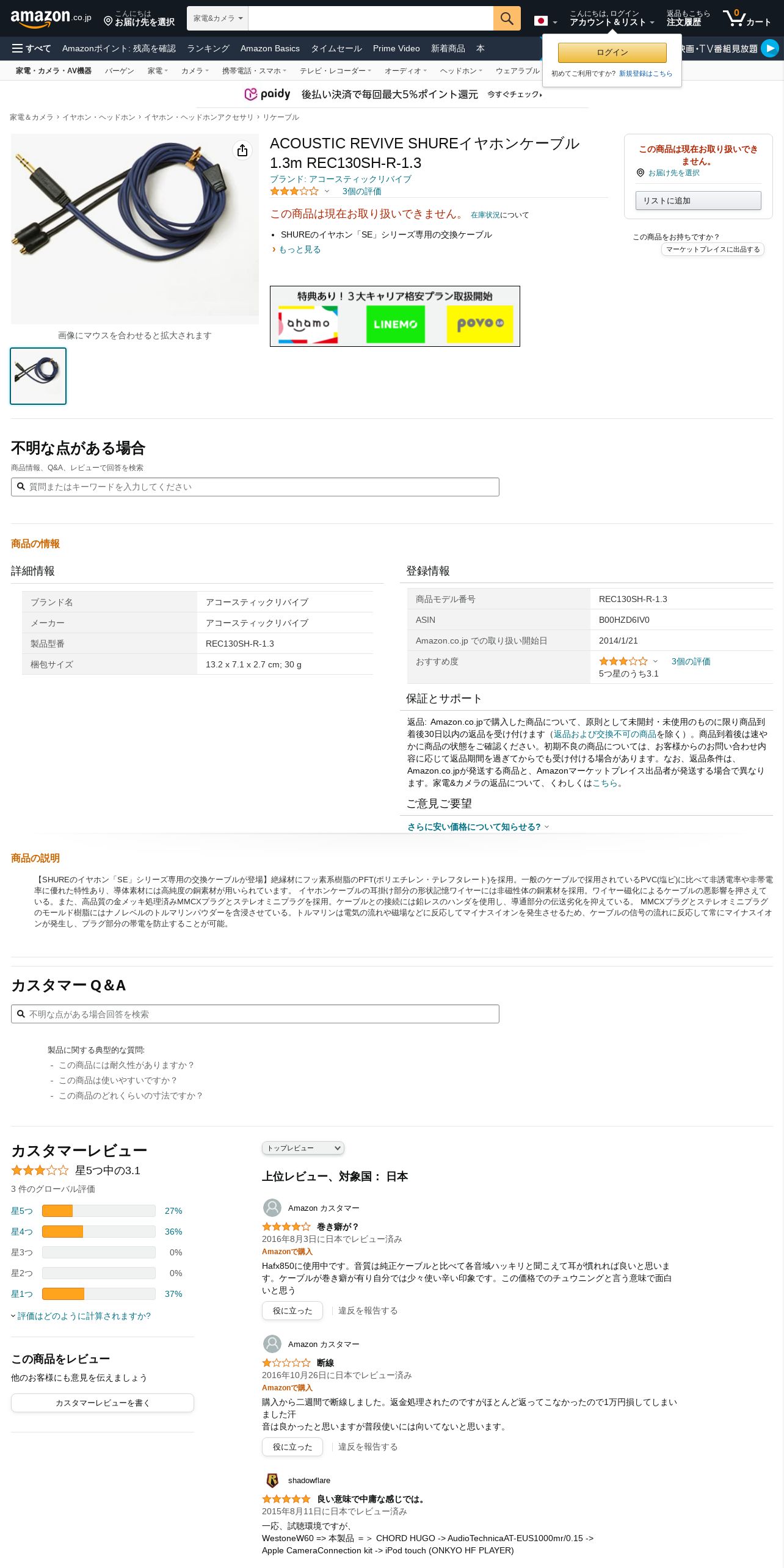Click main product cable image
This screenshot has height=1568, width=784.
(135, 229)
